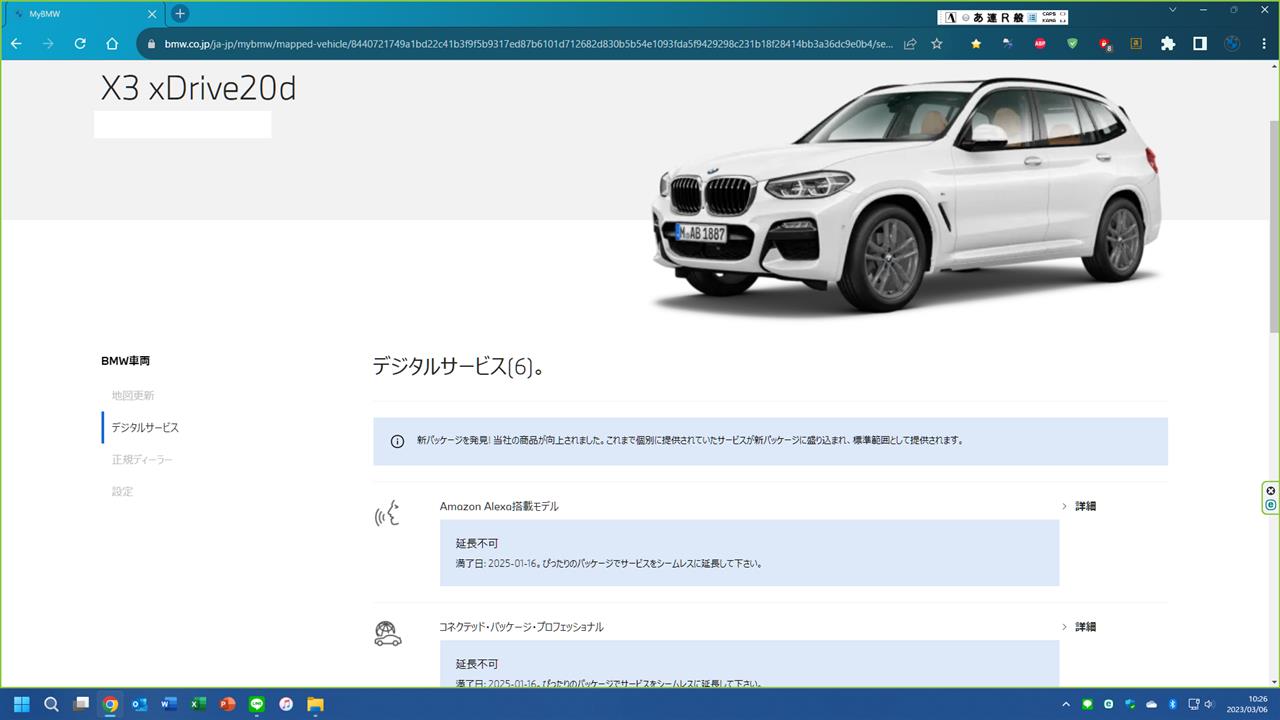Open the yellow square extension icon
Image resolution: width=1280 pixels, height=720 pixels.
(1136, 44)
